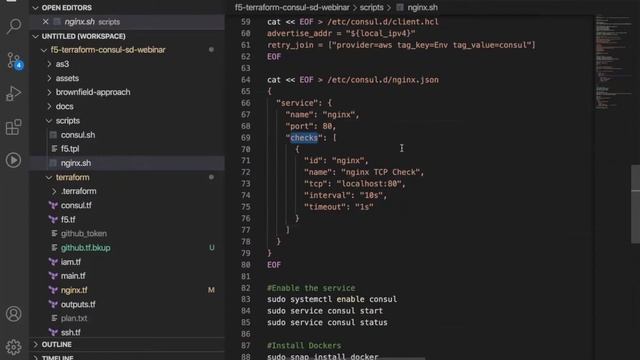Click the highlighted word checks on line 69
The height and width of the screenshot is (360, 640).
[304, 138]
